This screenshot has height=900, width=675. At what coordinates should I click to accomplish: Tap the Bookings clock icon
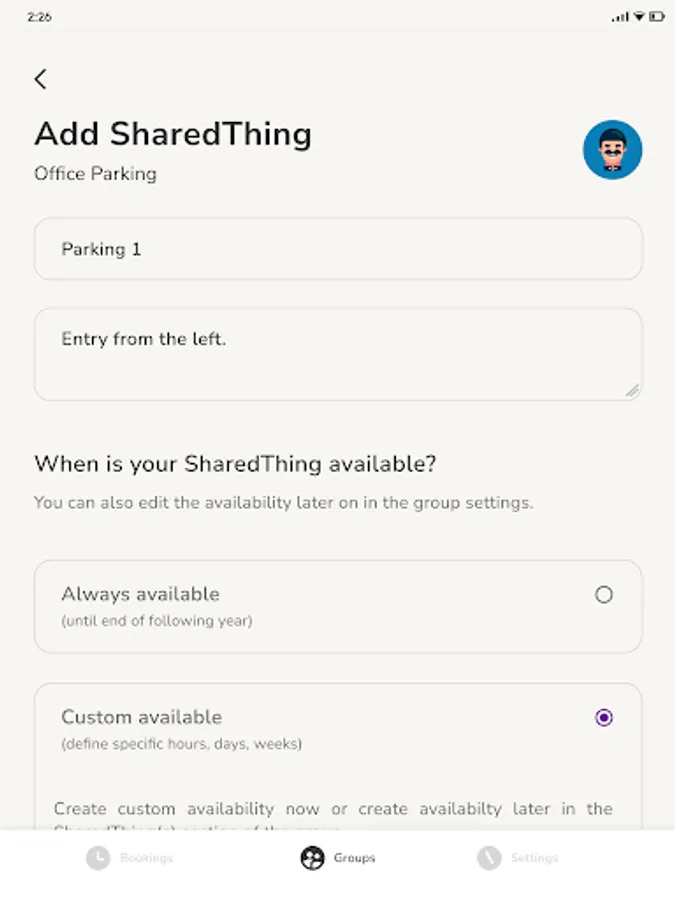(97, 858)
